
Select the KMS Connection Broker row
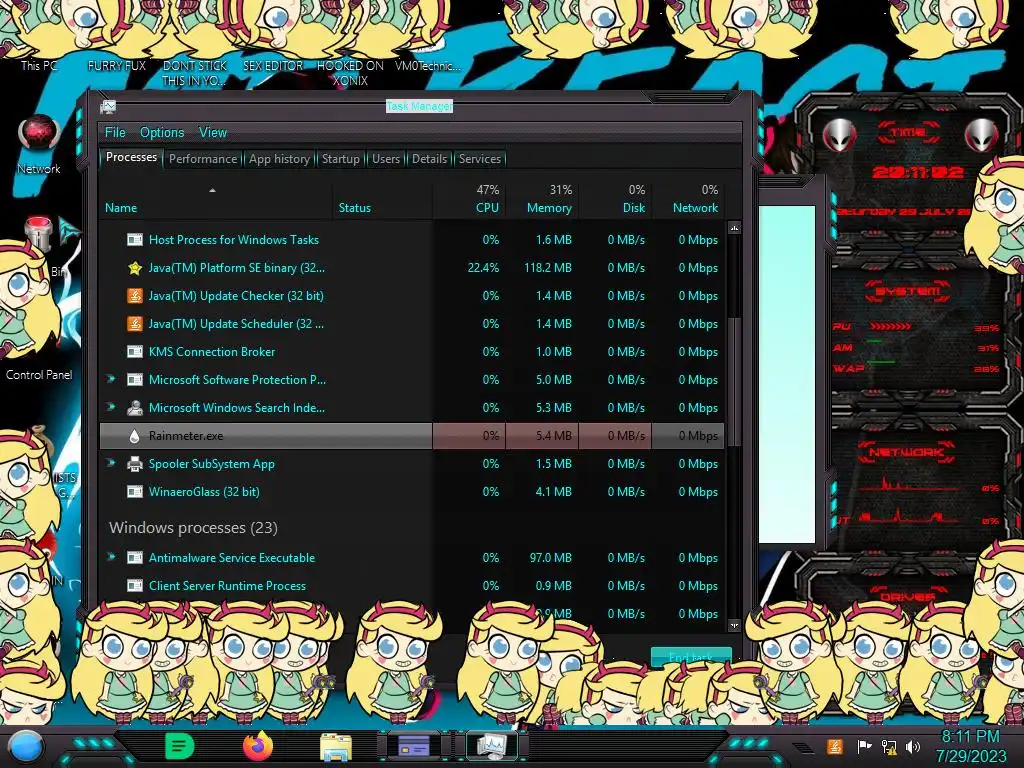[x=412, y=352]
